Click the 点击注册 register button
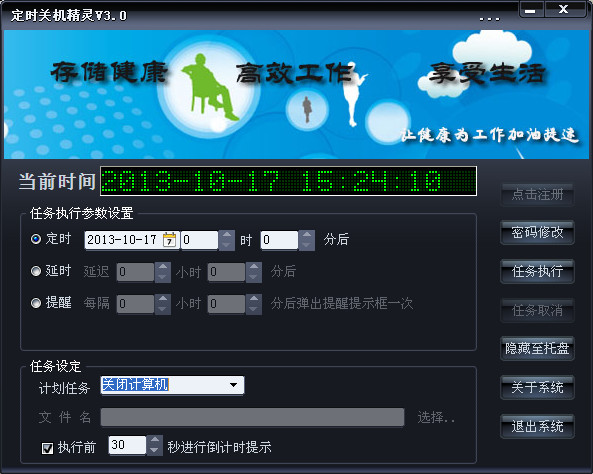 point(537,194)
